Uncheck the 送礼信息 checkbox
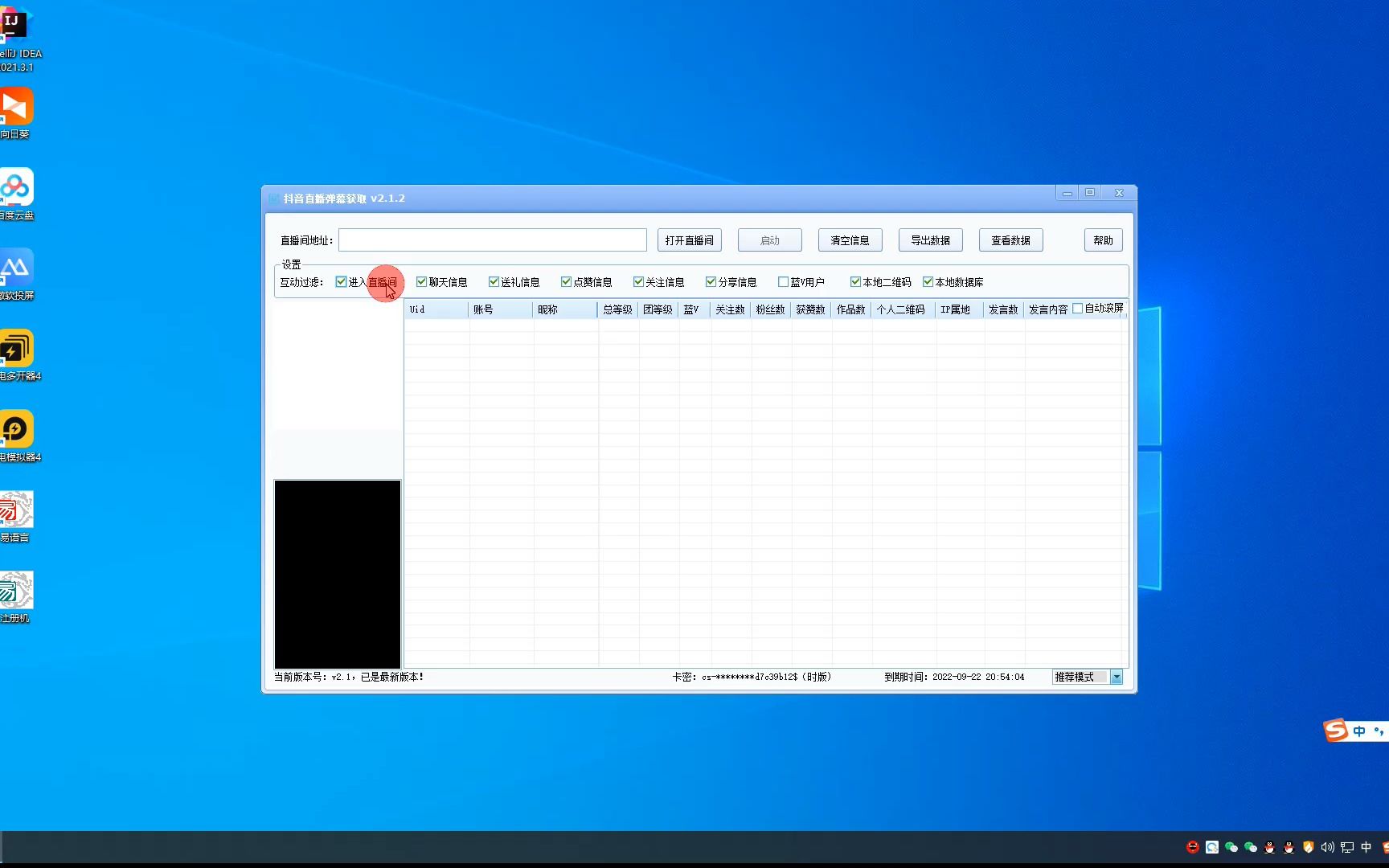 click(494, 282)
